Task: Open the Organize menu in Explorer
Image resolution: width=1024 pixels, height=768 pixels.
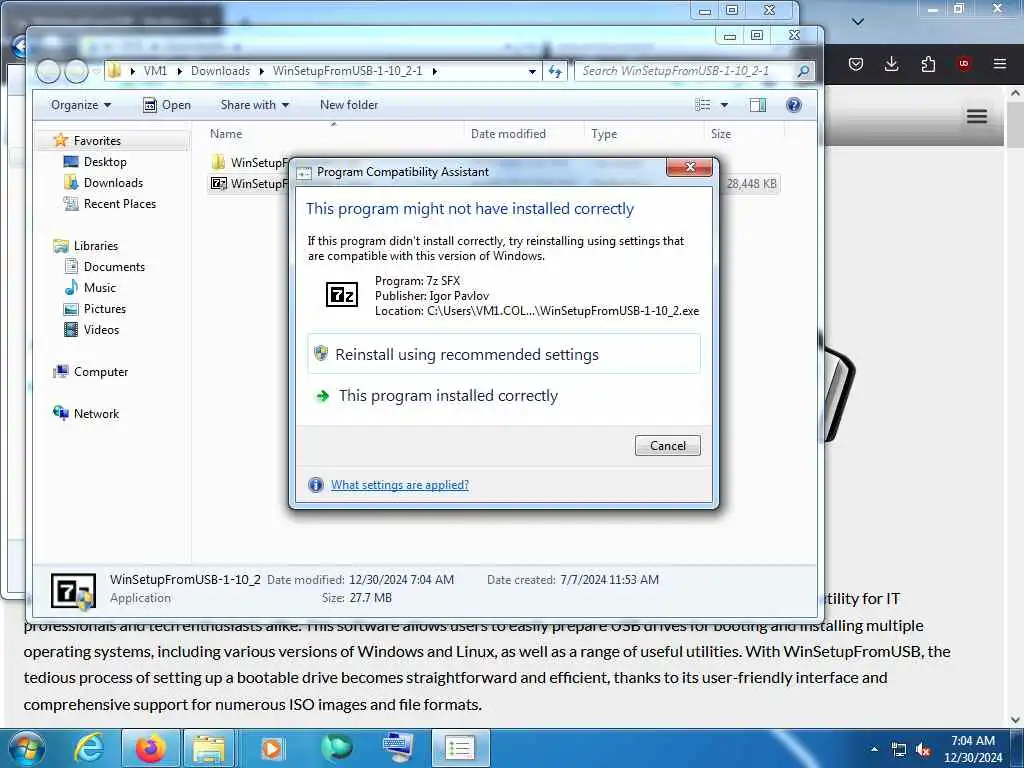Action: point(81,105)
